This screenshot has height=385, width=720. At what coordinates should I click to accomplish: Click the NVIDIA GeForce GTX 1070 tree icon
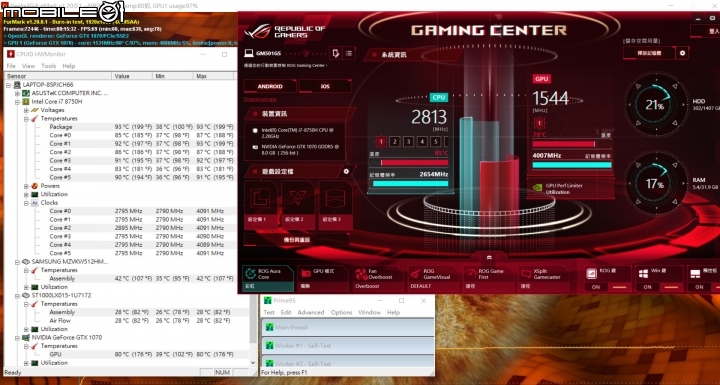click(26, 337)
